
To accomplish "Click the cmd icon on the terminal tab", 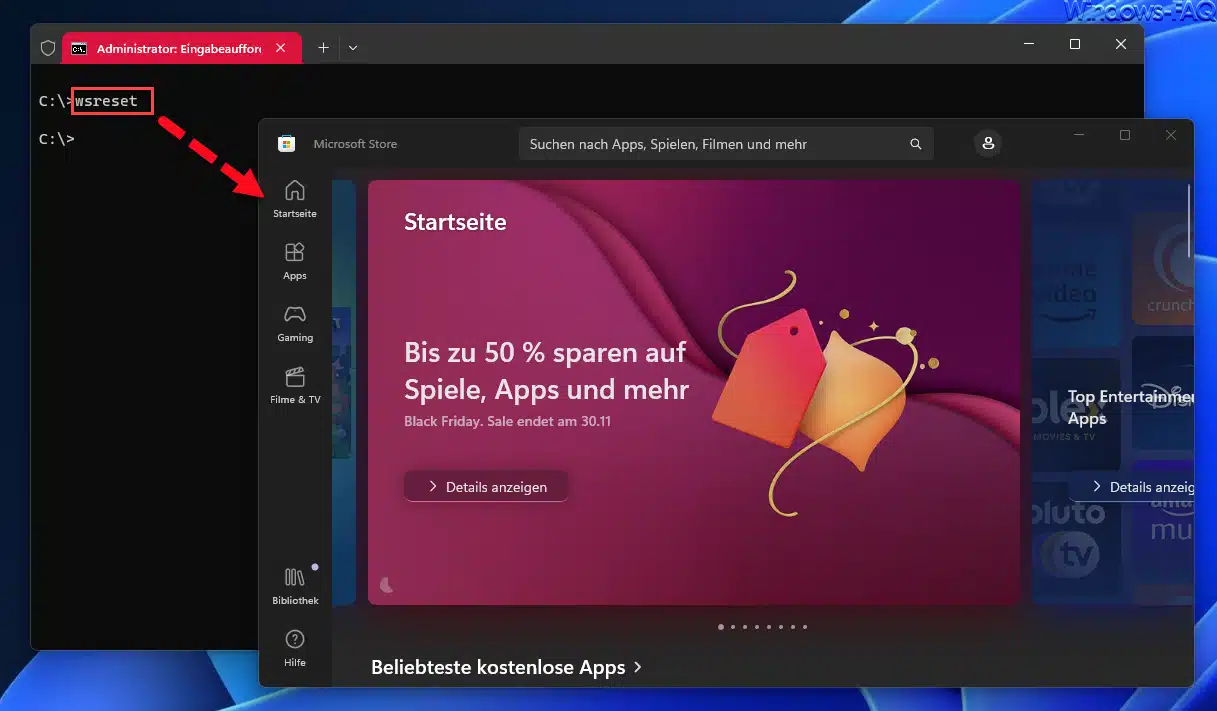I will 79,48.
